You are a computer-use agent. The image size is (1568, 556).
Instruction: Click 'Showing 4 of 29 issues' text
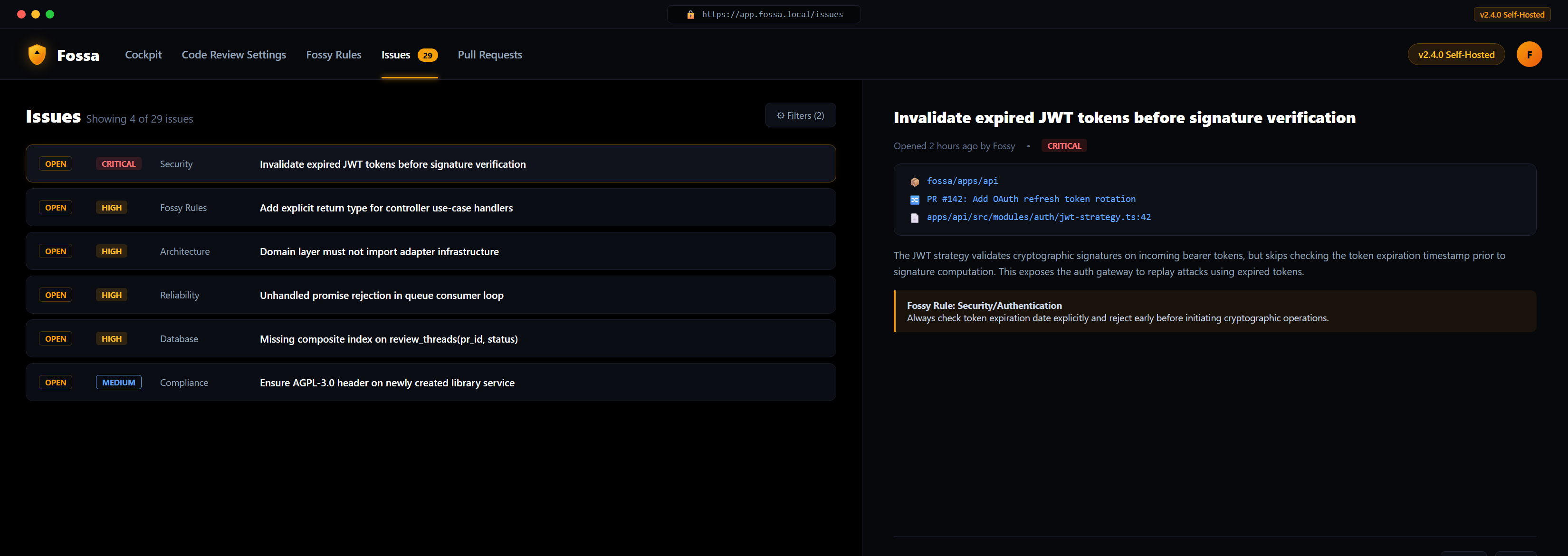(x=139, y=119)
